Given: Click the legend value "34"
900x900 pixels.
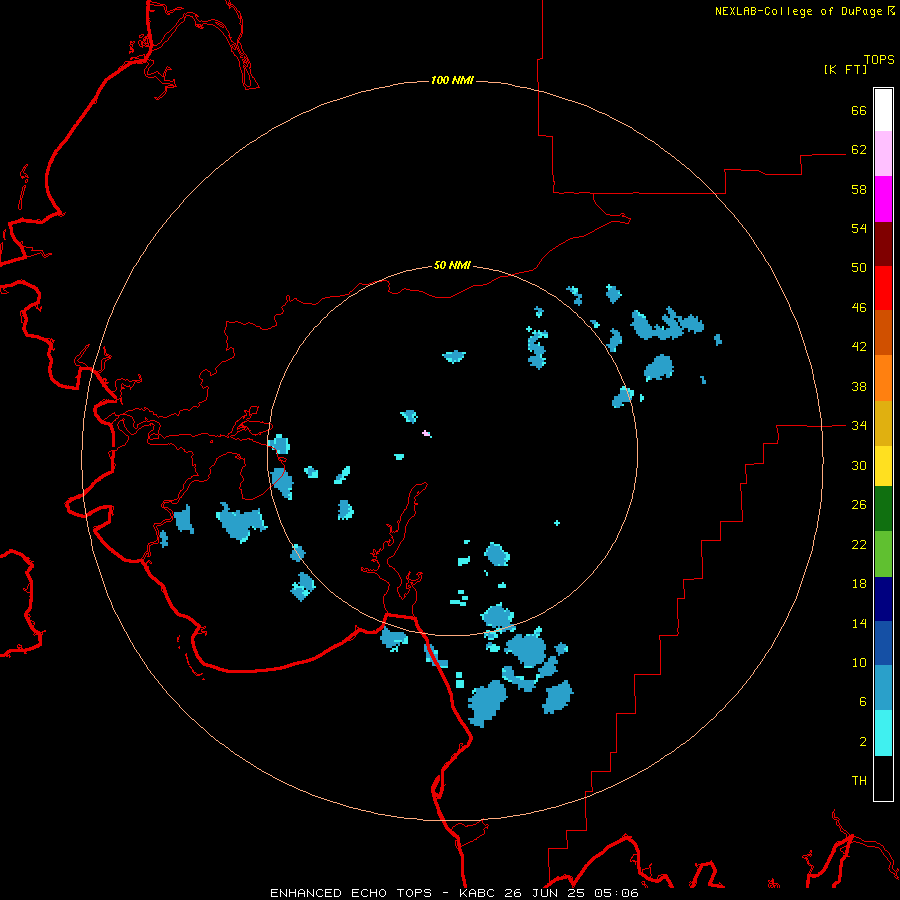Looking at the screenshot, I should [859, 426].
